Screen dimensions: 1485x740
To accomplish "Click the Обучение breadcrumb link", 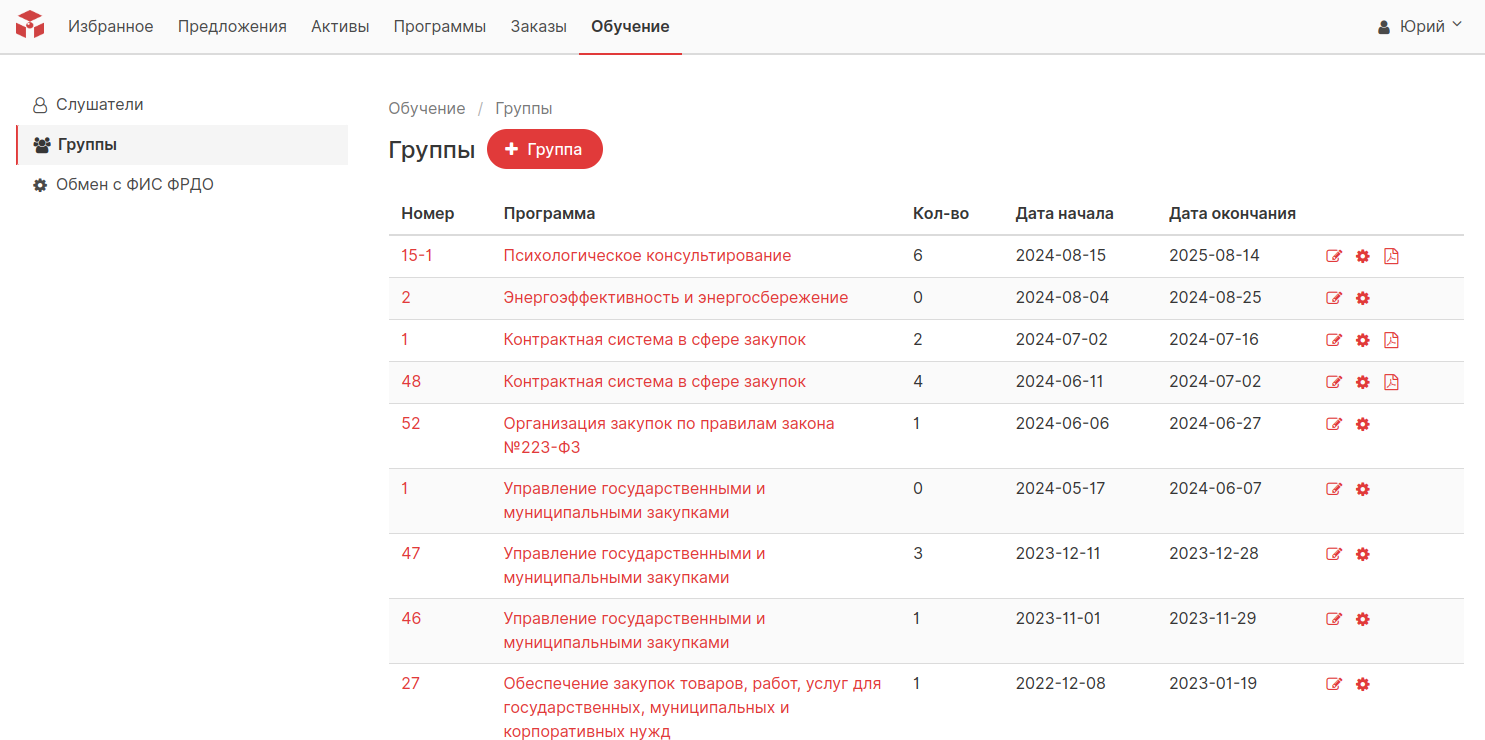I will (427, 109).
